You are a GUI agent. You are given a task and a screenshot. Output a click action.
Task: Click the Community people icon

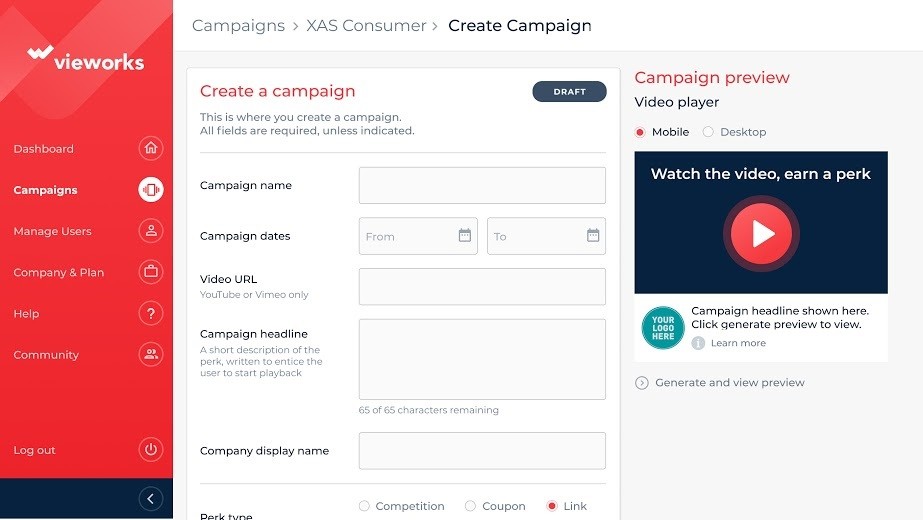point(151,355)
